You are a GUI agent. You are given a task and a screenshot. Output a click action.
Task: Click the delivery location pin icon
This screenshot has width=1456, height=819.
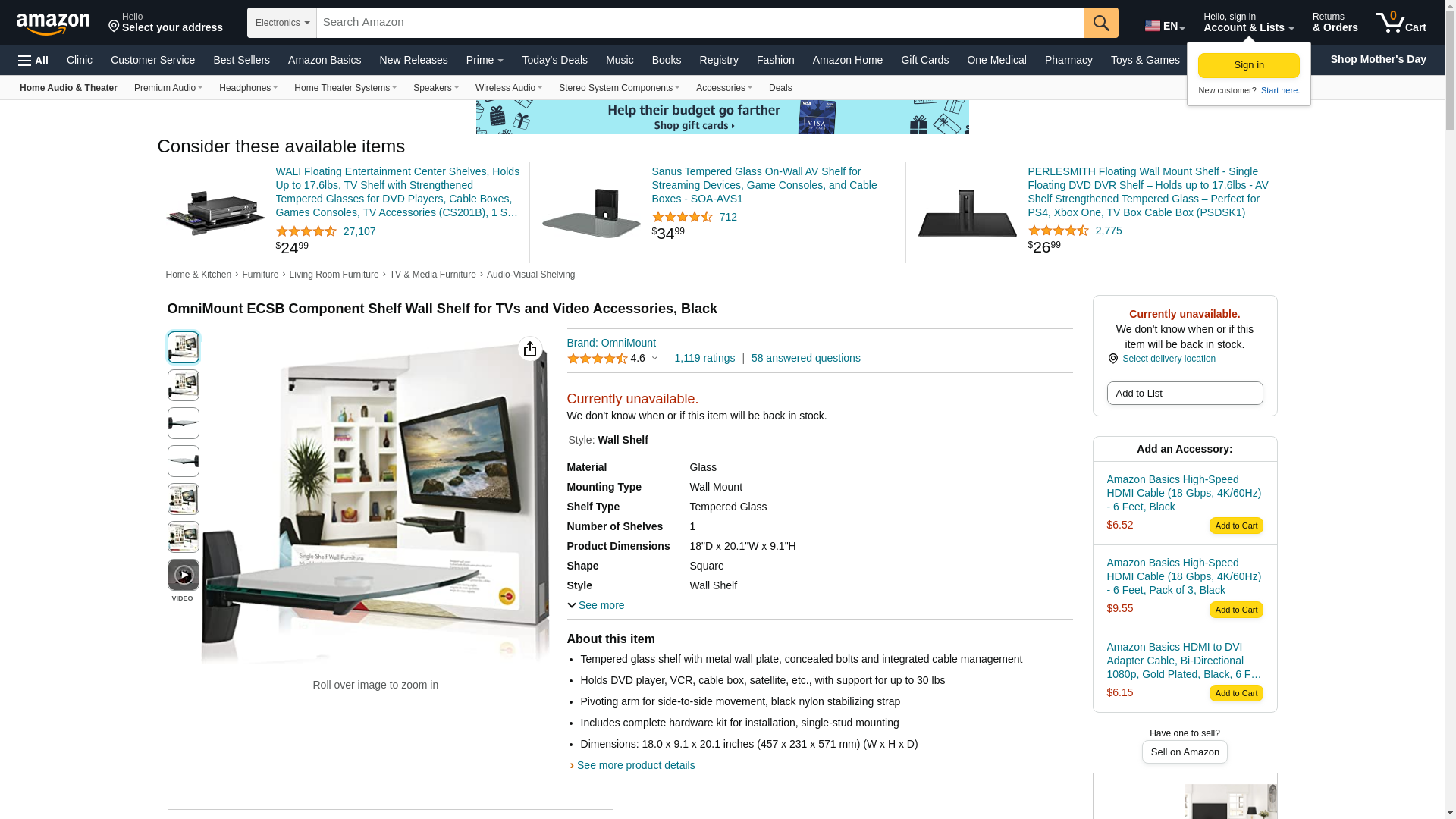click(x=1112, y=359)
